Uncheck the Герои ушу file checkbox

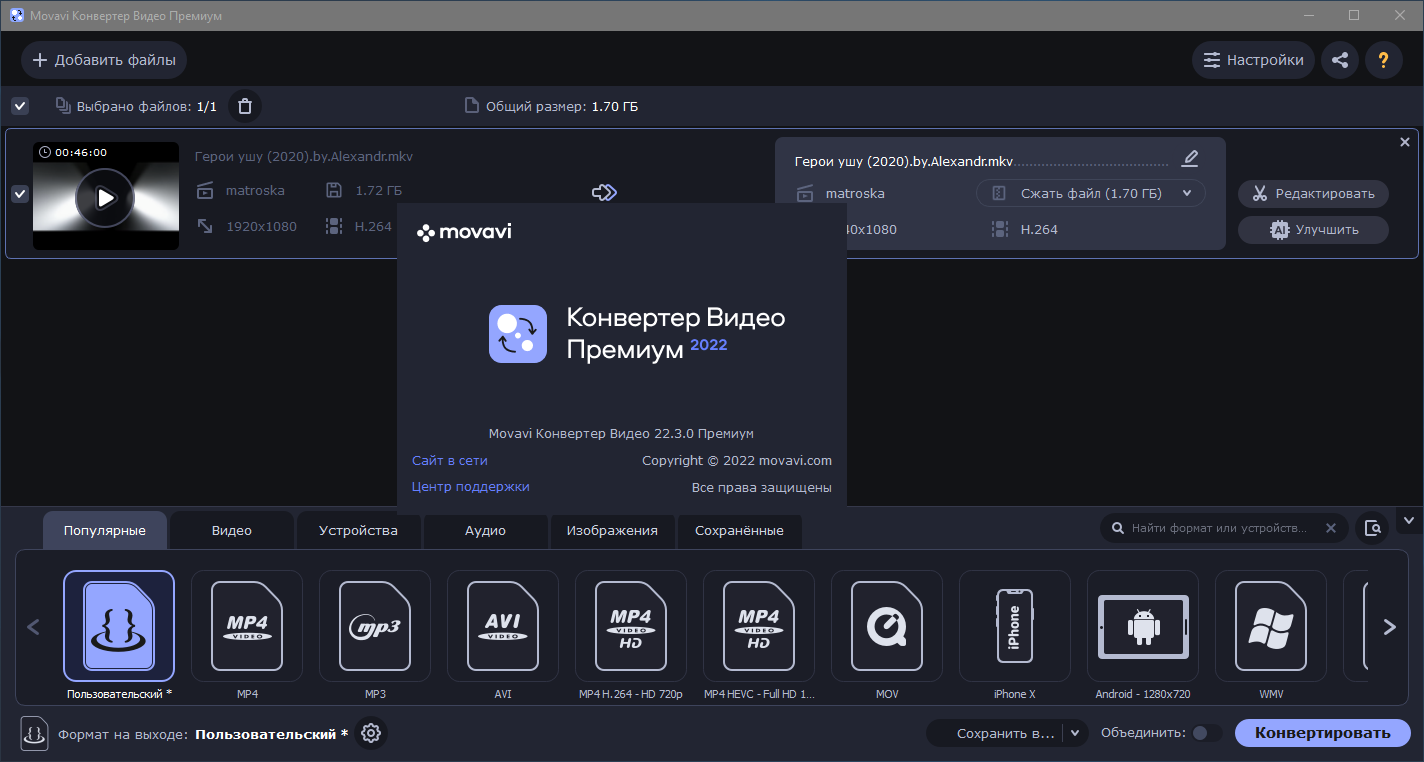pos(20,194)
